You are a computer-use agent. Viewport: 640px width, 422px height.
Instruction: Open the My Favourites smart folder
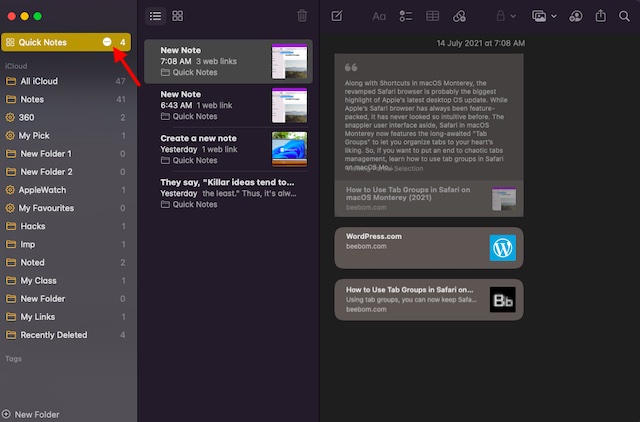click(46, 208)
